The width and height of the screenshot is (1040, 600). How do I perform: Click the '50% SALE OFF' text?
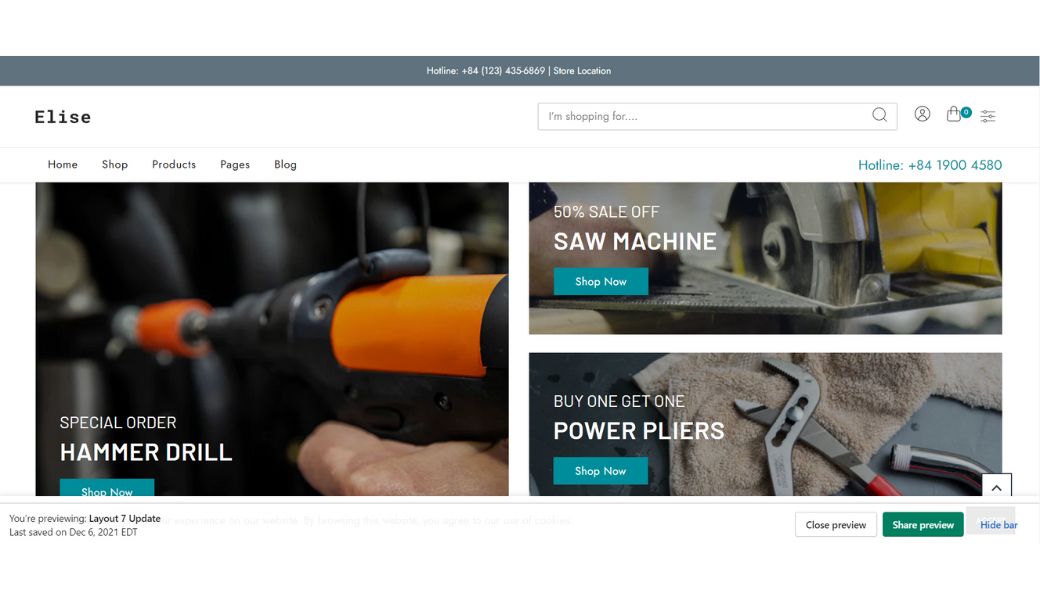click(x=606, y=212)
